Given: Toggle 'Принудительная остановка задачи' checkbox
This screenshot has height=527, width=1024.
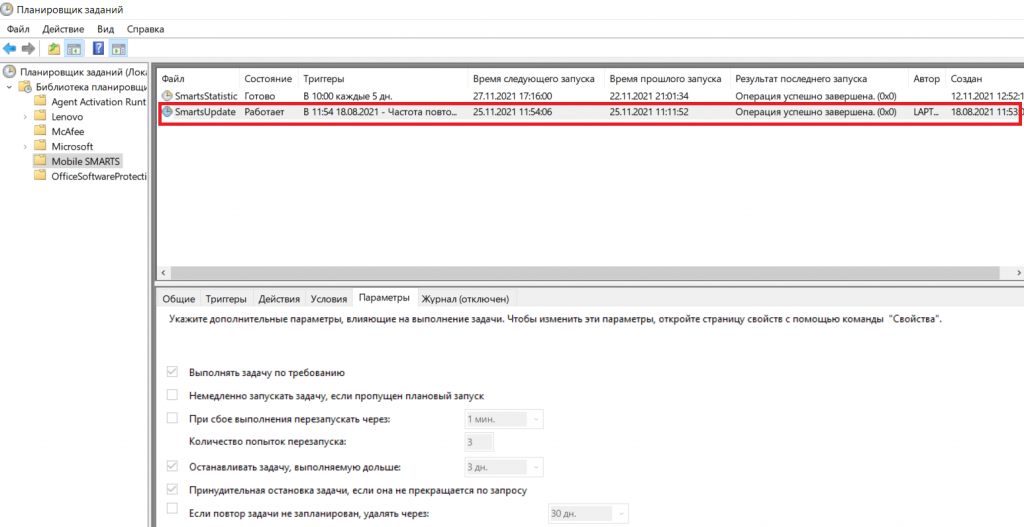Looking at the screenshot, I should 172,490.
